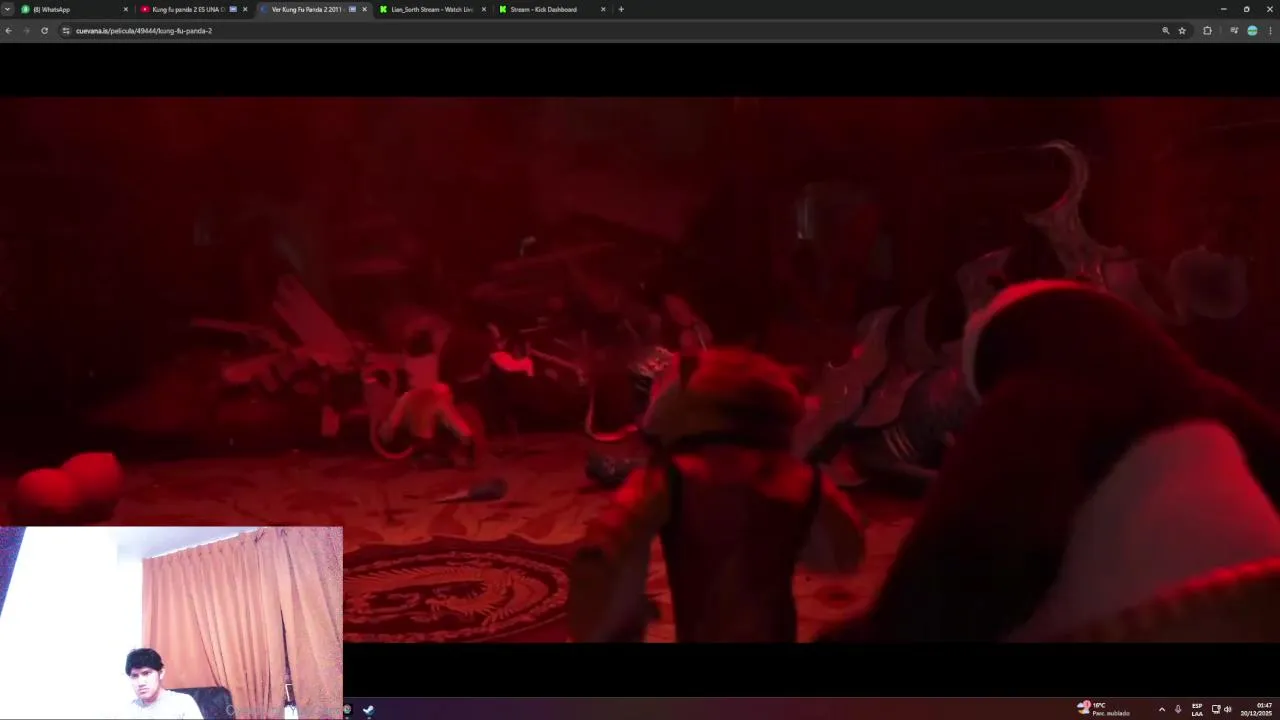Image resolution: width=1280 pixels, height=720 pixels.
Task: Minimize the Chrome window
Action: pyautogui.click(x=1223, y=9)
